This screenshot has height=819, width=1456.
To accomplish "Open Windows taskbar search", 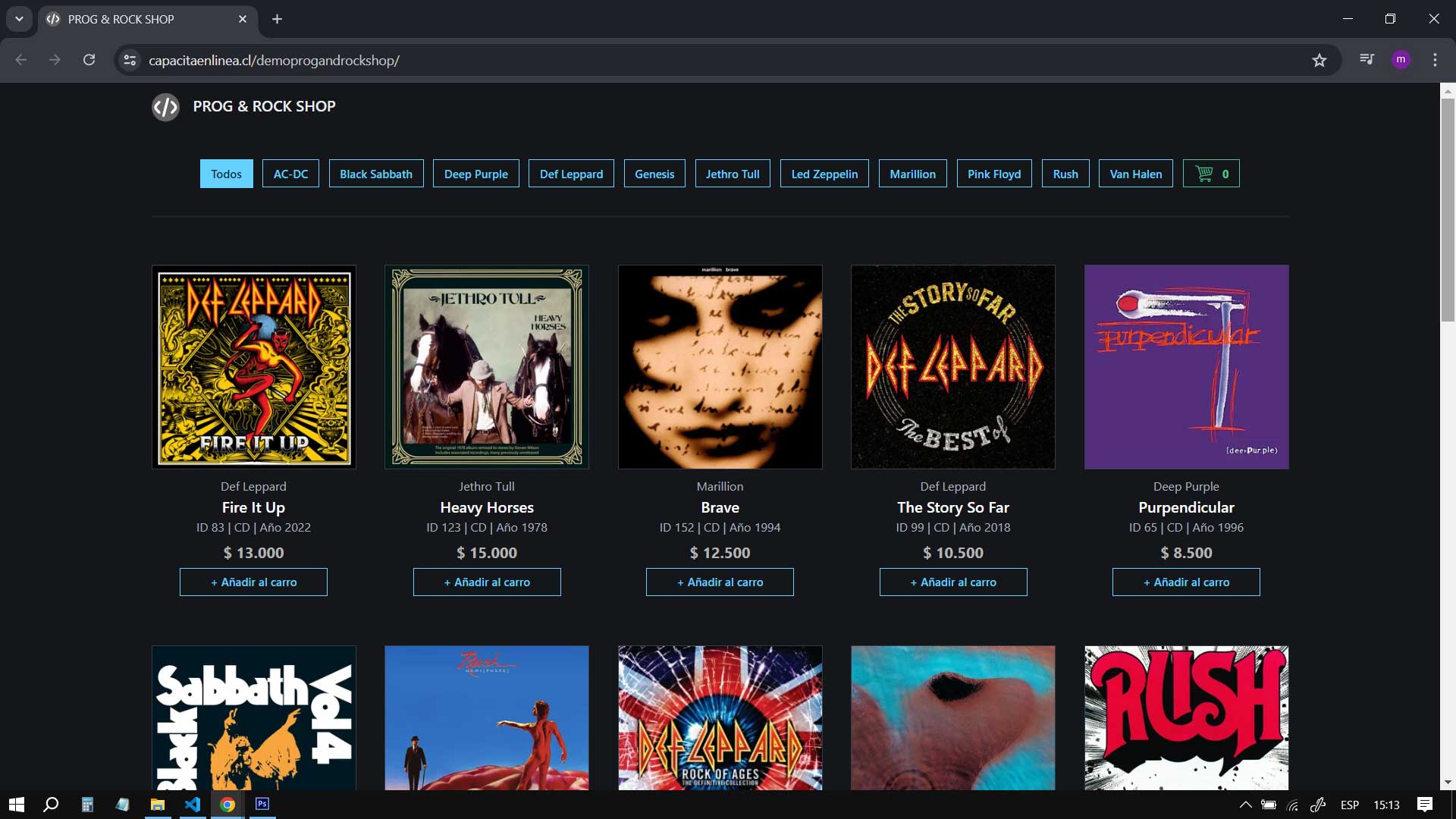I will pos(51,805).
